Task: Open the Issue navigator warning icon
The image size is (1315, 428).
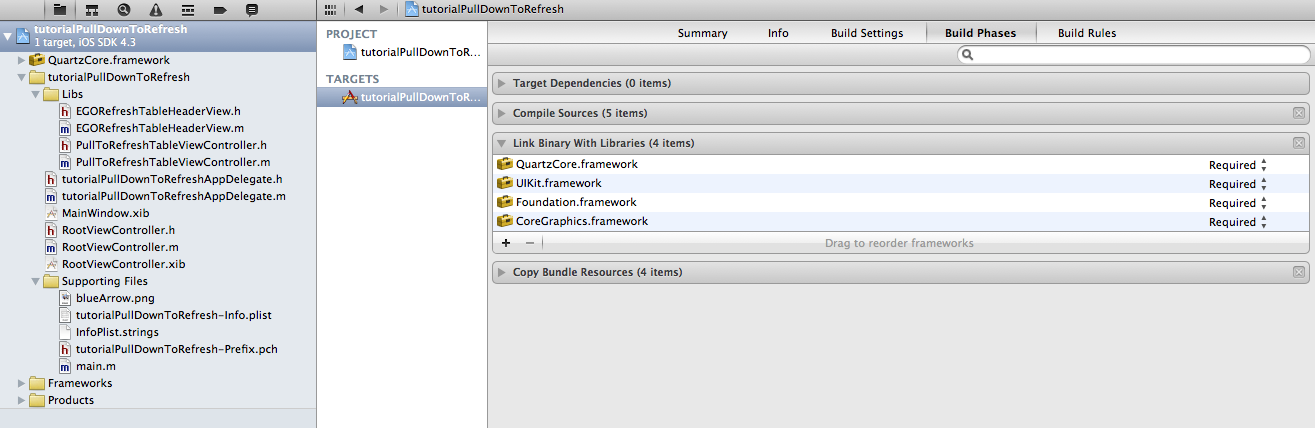Action: point(156,9)
